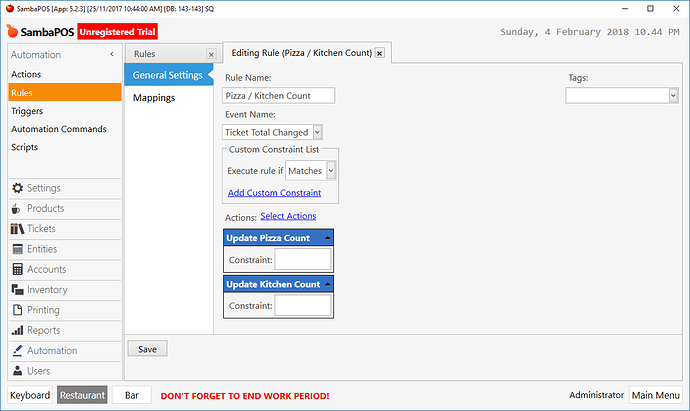Viewport: 690px width, 411px height.
Task: Open the Event Name dropdown
Action: click(317, 132)
